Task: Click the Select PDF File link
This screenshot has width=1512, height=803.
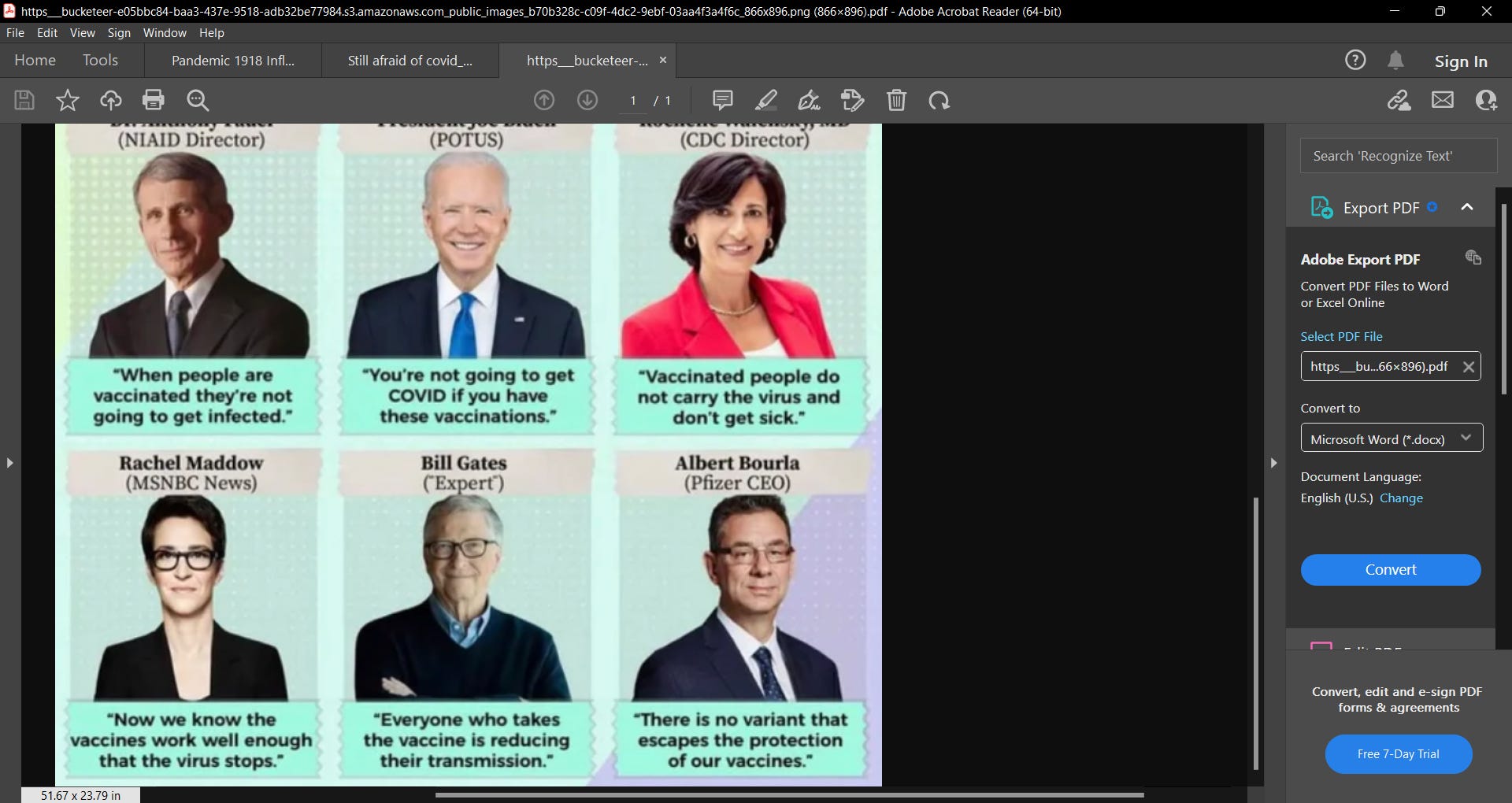Action: (x=1341, y=336)
